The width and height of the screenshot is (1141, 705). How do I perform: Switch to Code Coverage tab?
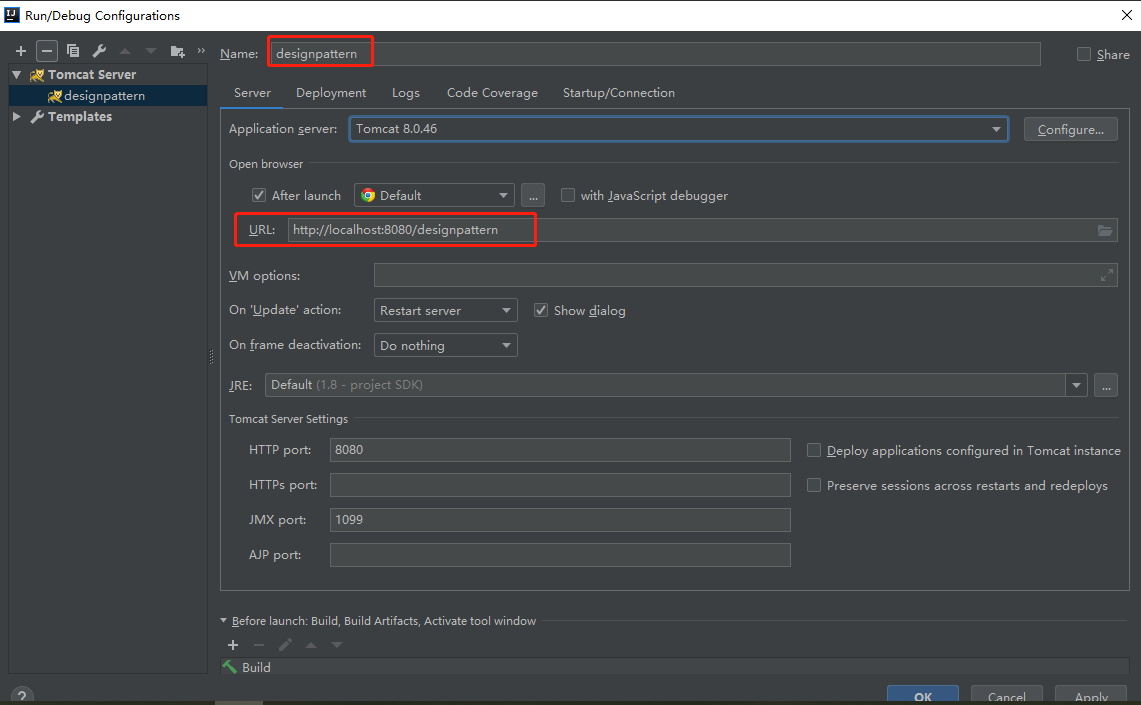(x=493, y=93)
